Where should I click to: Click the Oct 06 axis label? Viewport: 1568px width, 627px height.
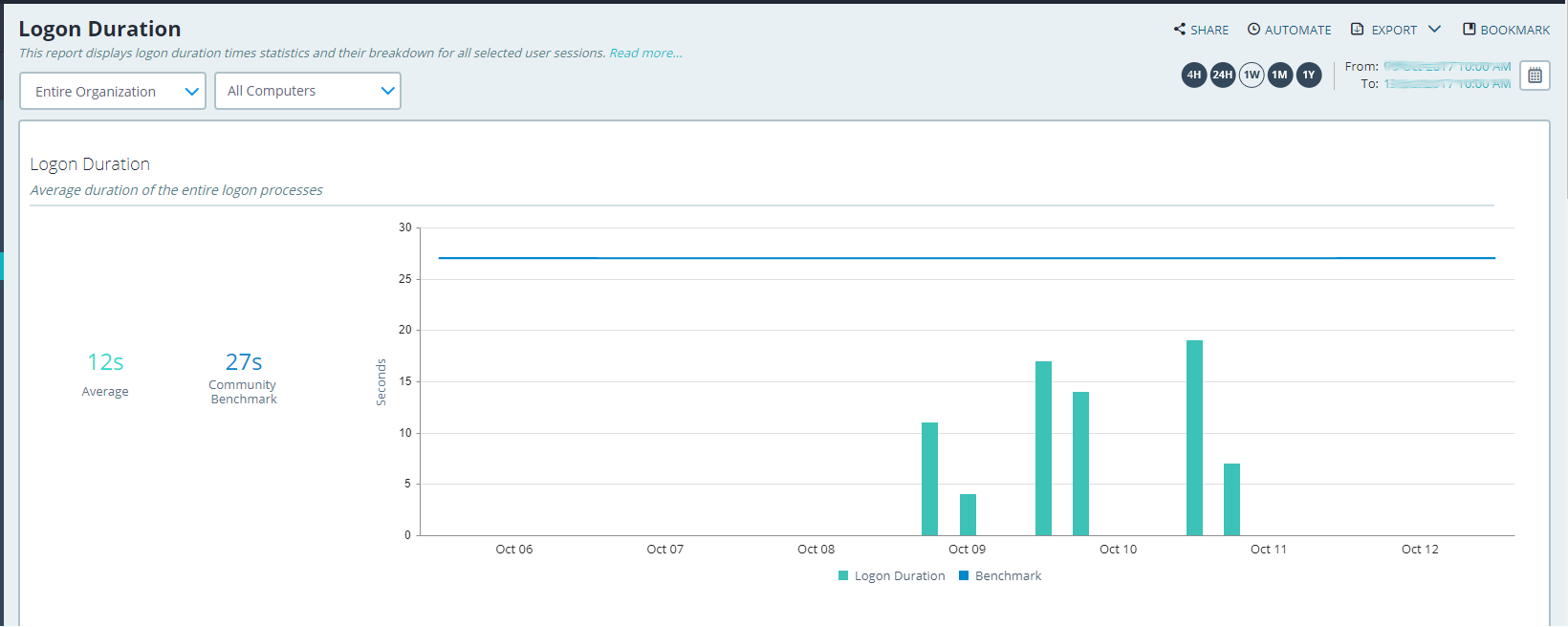(514, 549)
